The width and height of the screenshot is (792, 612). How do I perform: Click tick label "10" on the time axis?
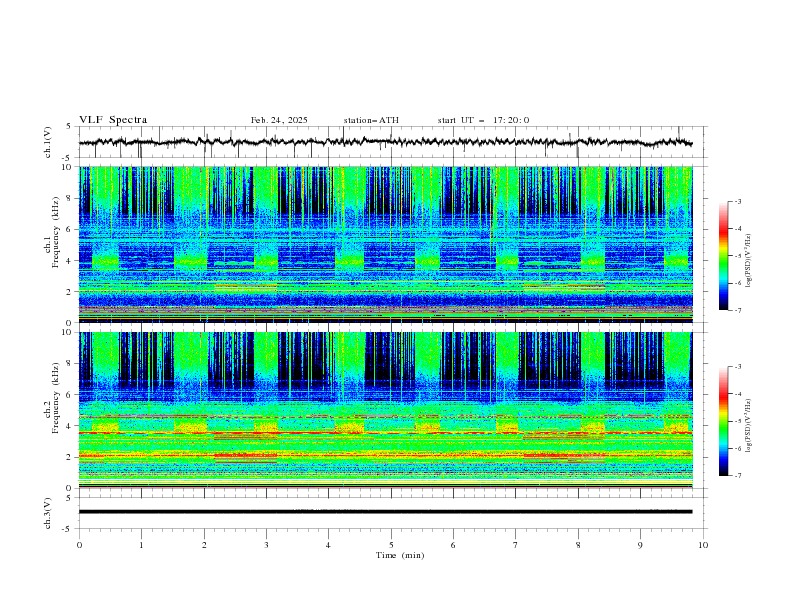click(x=703, y=545)
